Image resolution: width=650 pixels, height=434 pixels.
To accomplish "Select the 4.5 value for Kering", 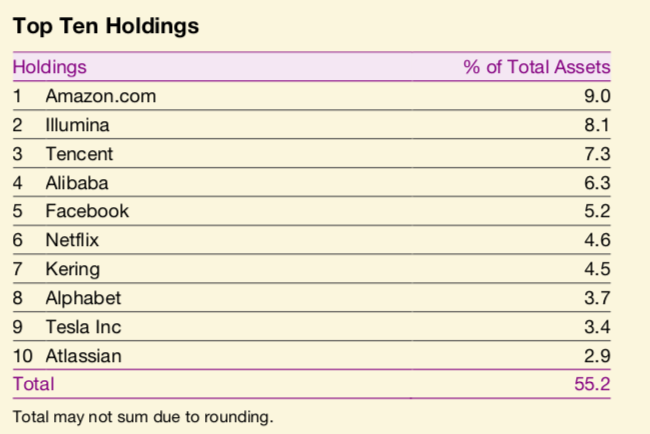I will [598, 269].
